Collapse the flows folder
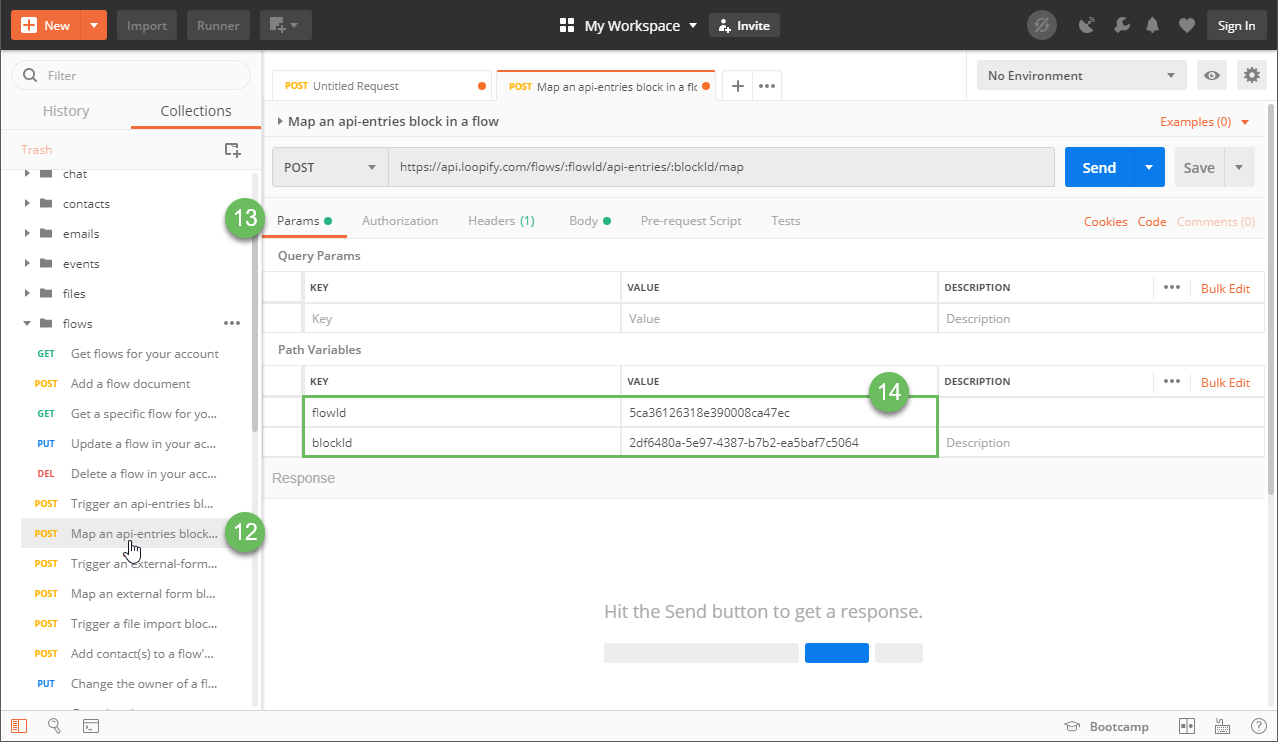 tap(27, 324)
